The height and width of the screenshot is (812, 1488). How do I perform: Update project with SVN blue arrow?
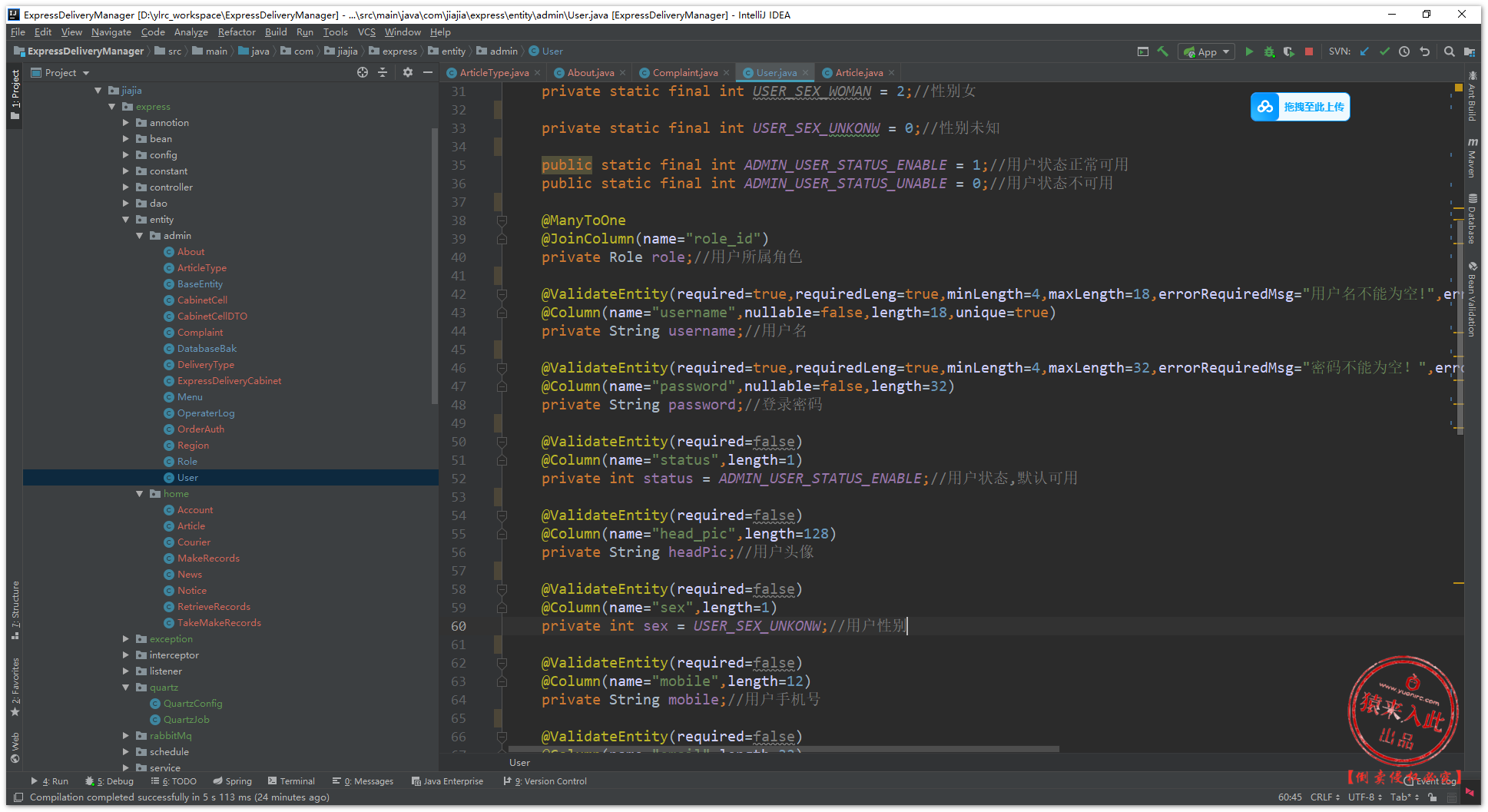1364,51
